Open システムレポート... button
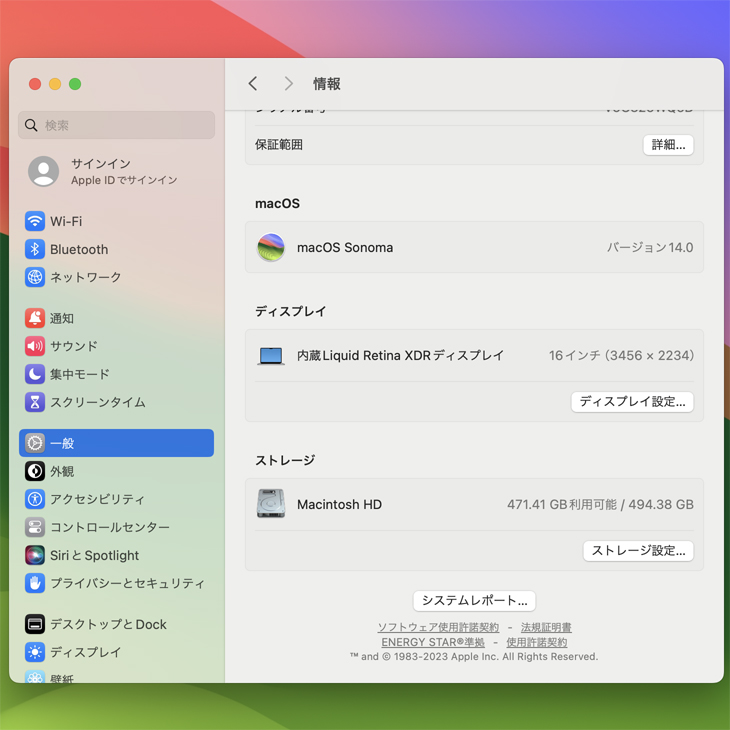The width and height of the screenshot is (730, 730). pos(474,601)
